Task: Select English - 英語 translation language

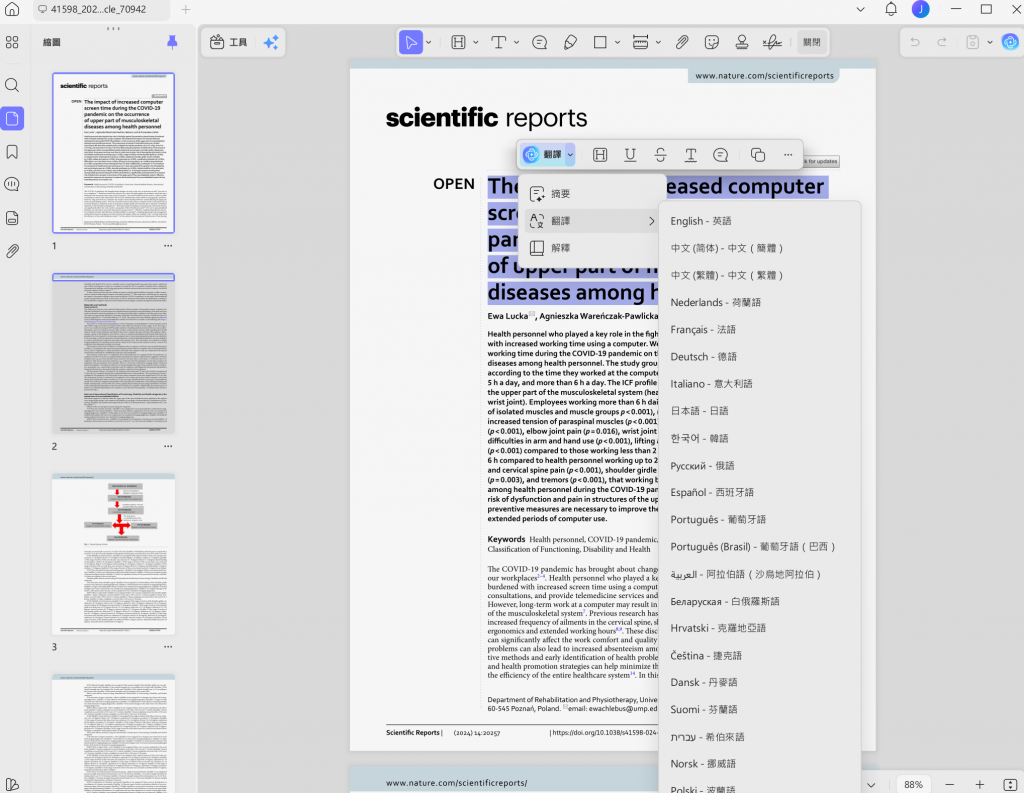Action: [x=760, y=221]
